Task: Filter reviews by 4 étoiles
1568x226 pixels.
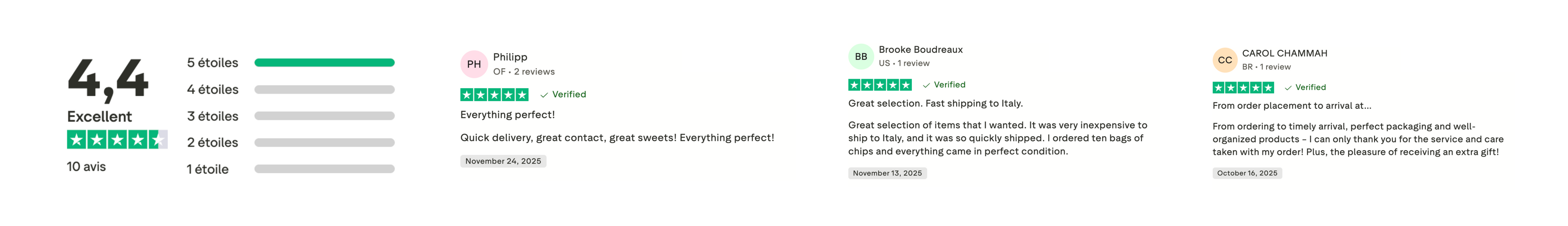Action: (x=290, y=89)
